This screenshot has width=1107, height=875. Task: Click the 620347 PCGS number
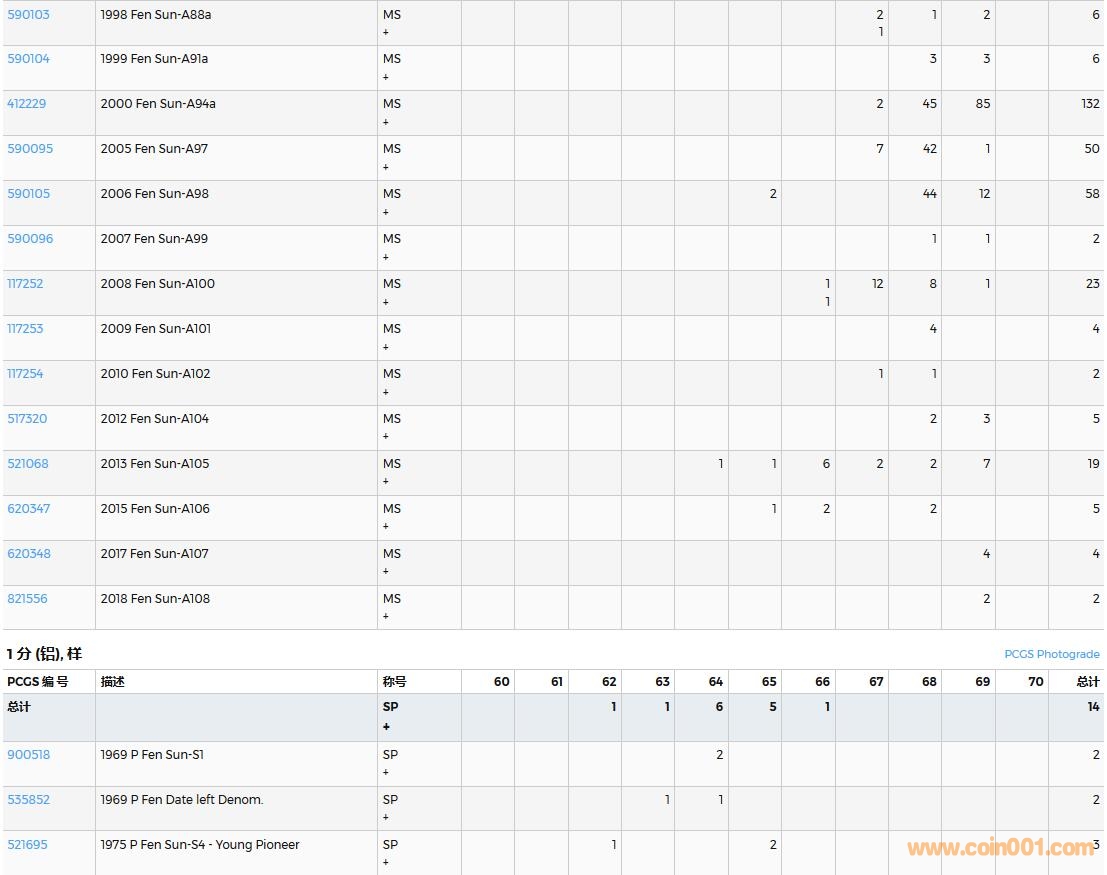(29, 509)
